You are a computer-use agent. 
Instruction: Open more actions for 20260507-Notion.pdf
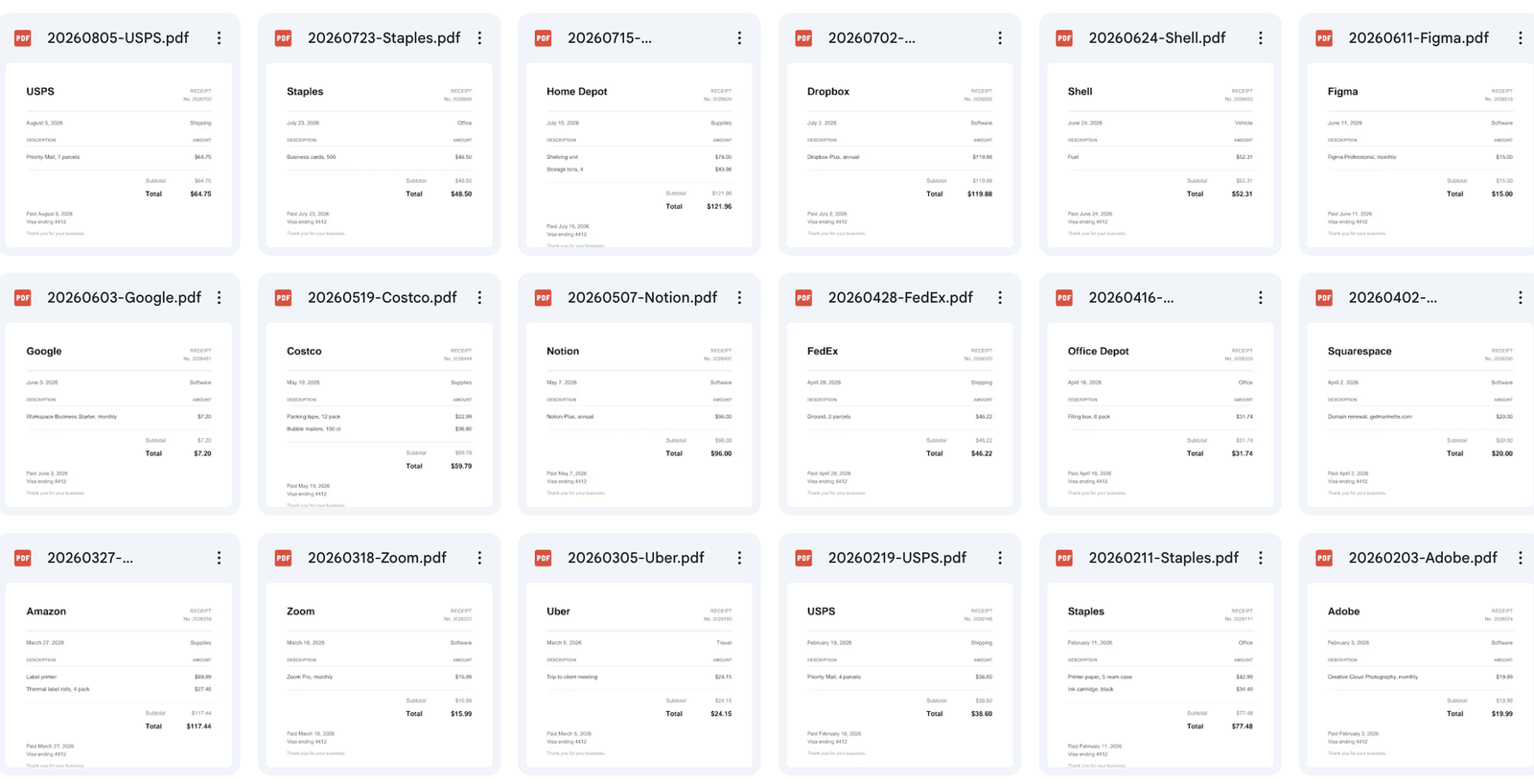[x=739, y=298]
